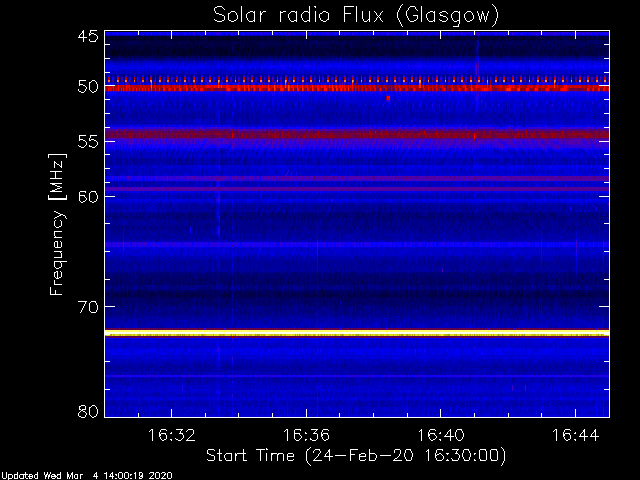This screenshot has height=480, width=640.
Task: Click the 80 frequency tick label
Action: click(x=88, y=411)
